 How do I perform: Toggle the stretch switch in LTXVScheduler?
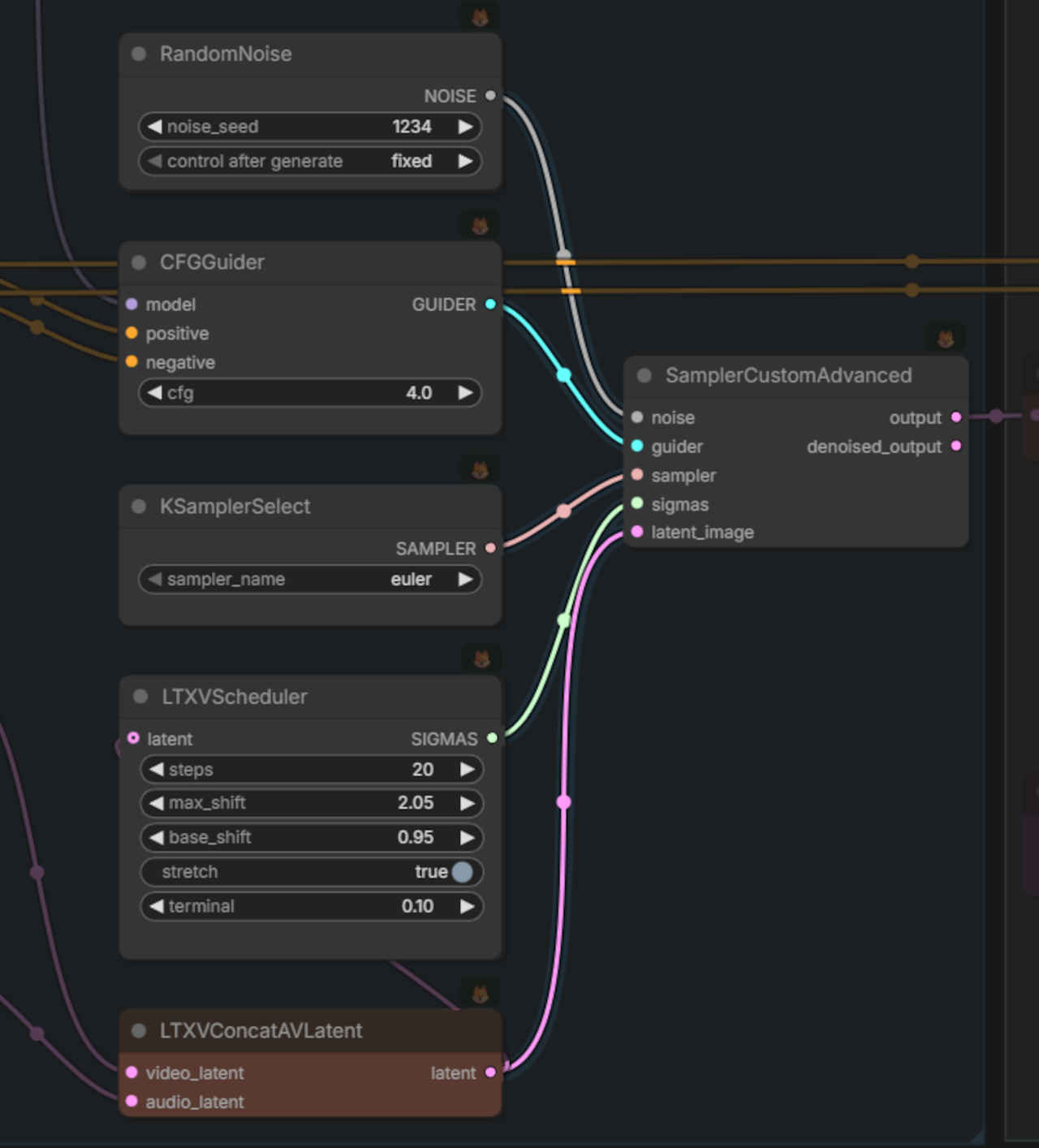click(x=462, y=872)
